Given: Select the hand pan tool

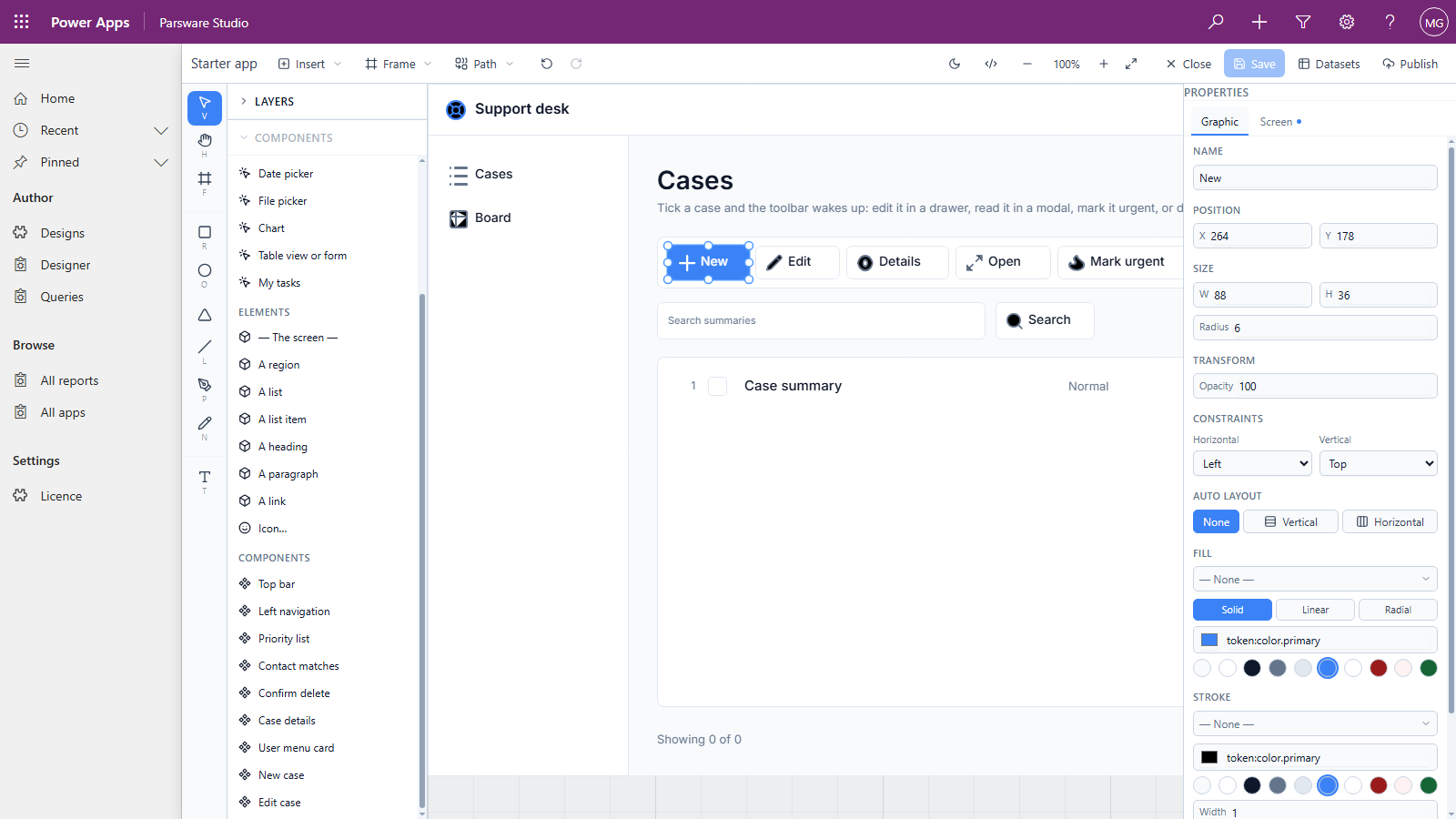Looking at the screenshot, I should [205, 145].
